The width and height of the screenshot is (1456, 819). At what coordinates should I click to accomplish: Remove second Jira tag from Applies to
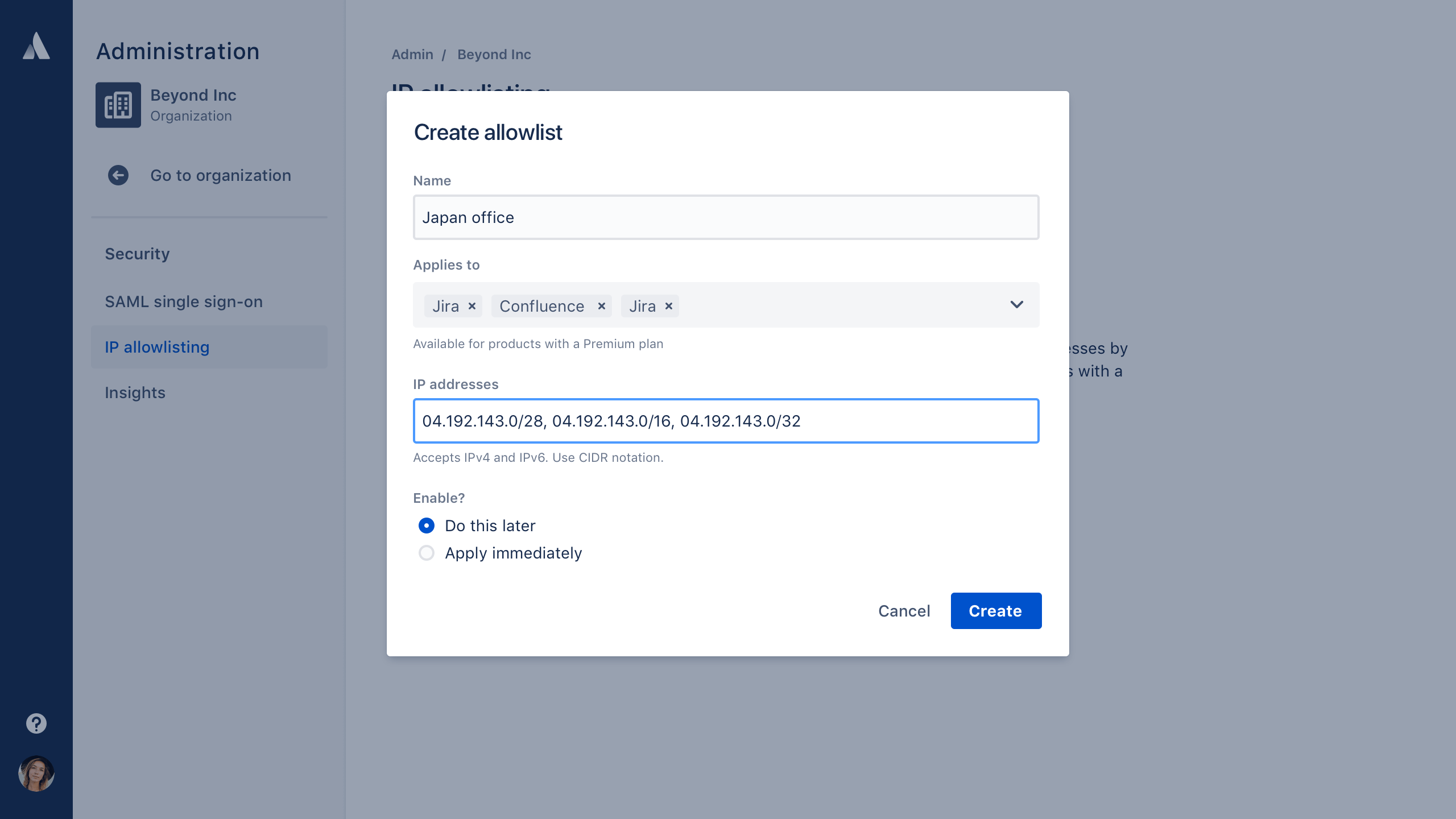[x=669, y=306]
